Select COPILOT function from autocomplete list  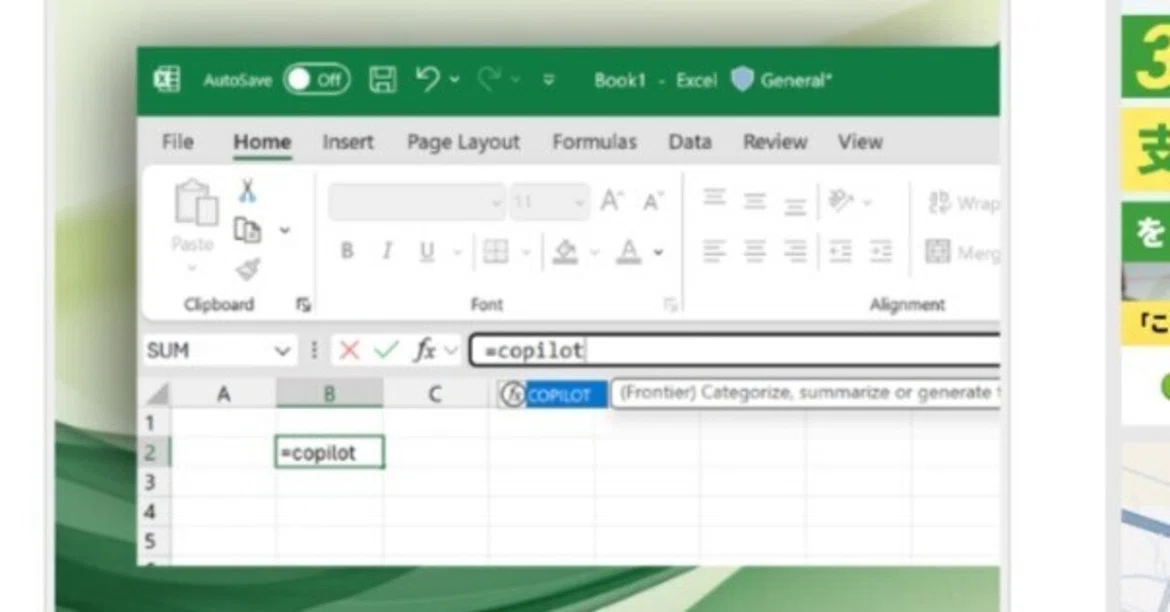pyautogui.click(x=553, y=395)
